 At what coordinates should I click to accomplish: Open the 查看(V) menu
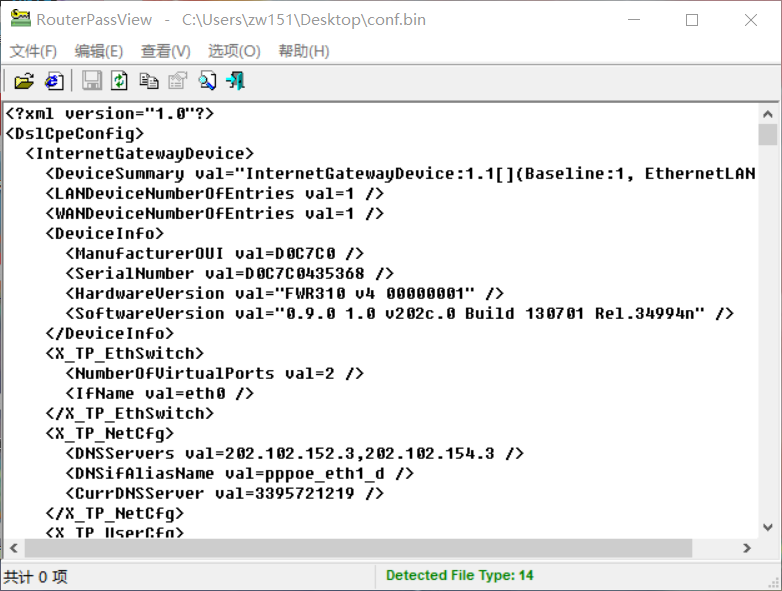pyautogui.click(x=166, y=51)
